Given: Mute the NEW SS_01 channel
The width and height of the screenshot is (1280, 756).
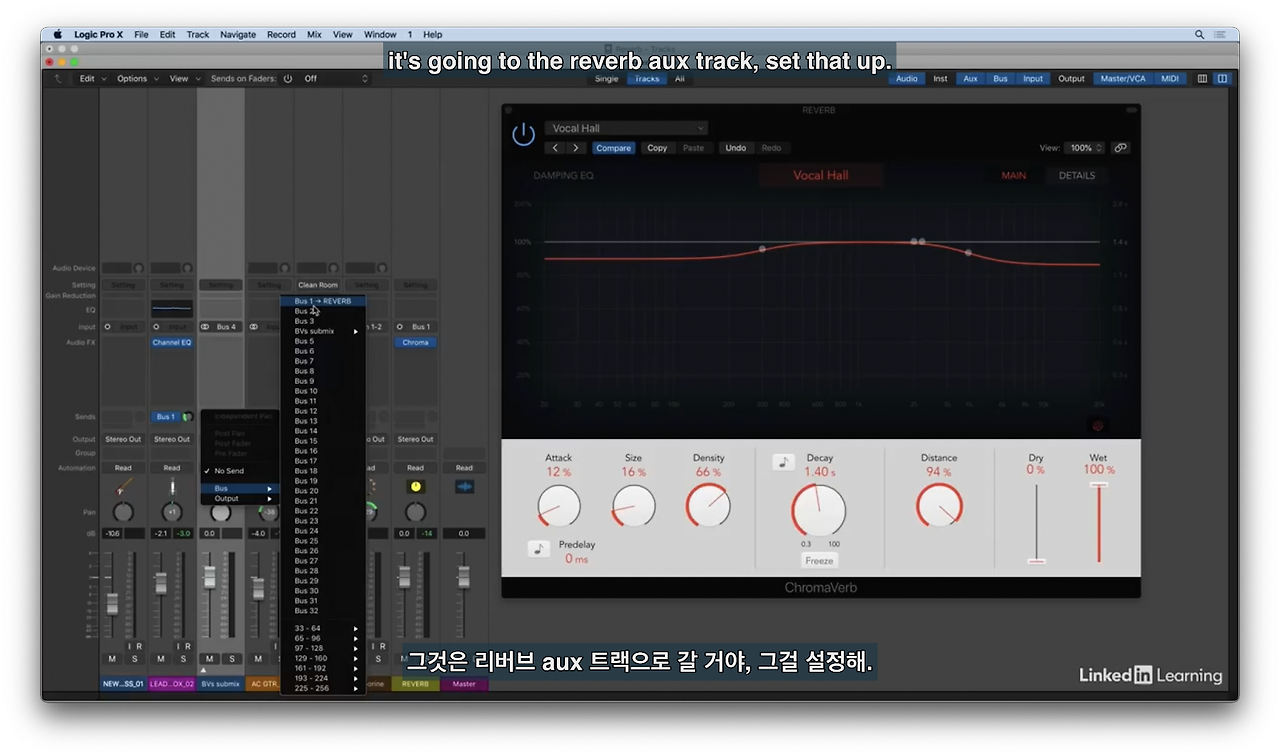Looking at the screenshot, I should pos(112,659).
